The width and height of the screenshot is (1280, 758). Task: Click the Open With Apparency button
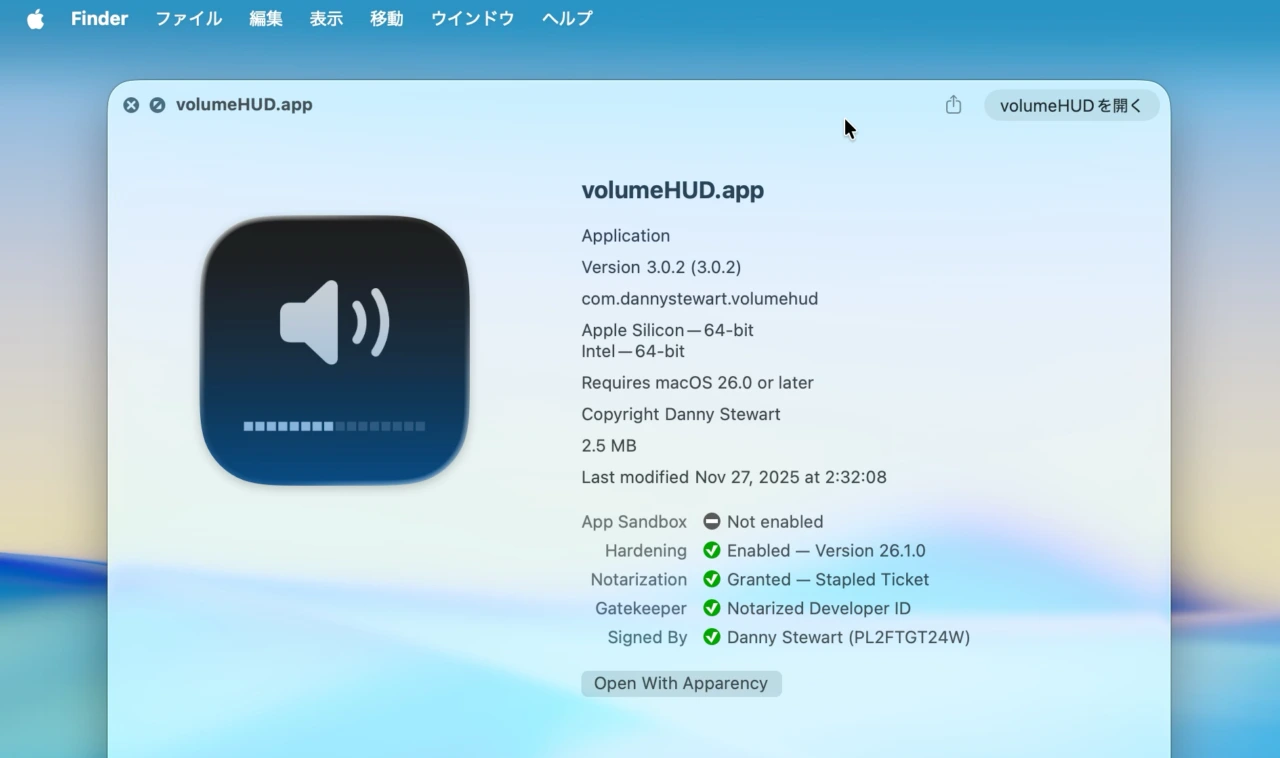click(x=681, y=683)
